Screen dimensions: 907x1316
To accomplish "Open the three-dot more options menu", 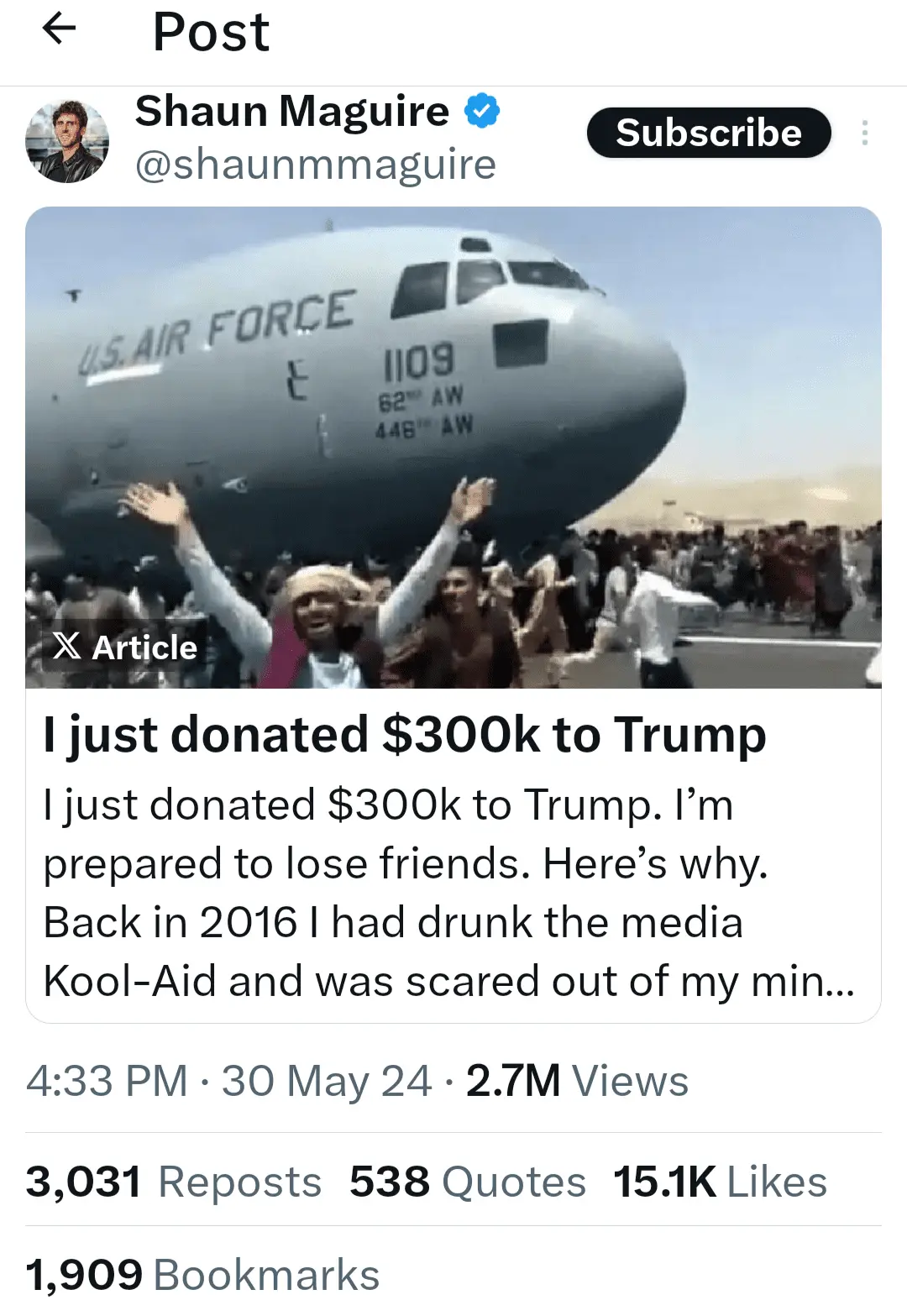I will [864, 133].
